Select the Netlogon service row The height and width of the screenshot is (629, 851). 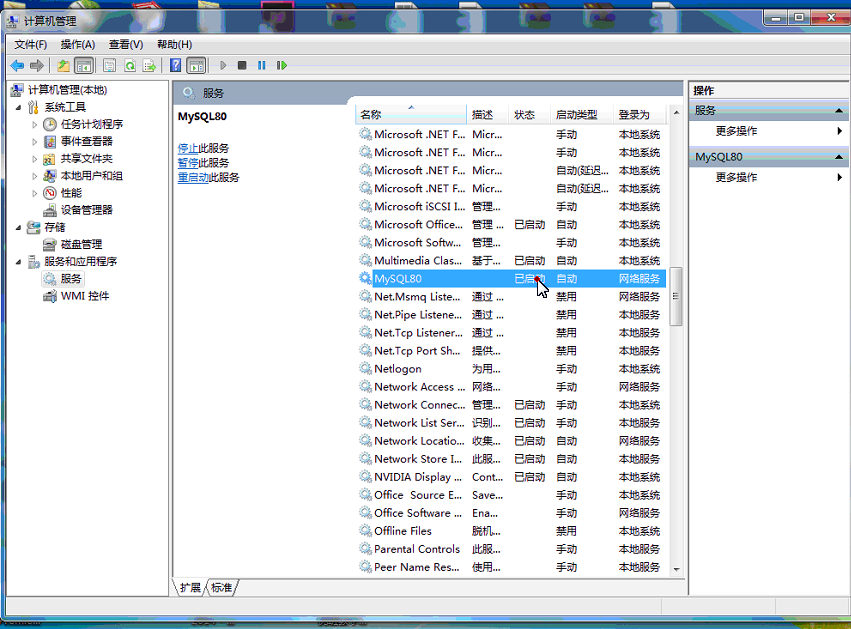click(x=511, y=368)
